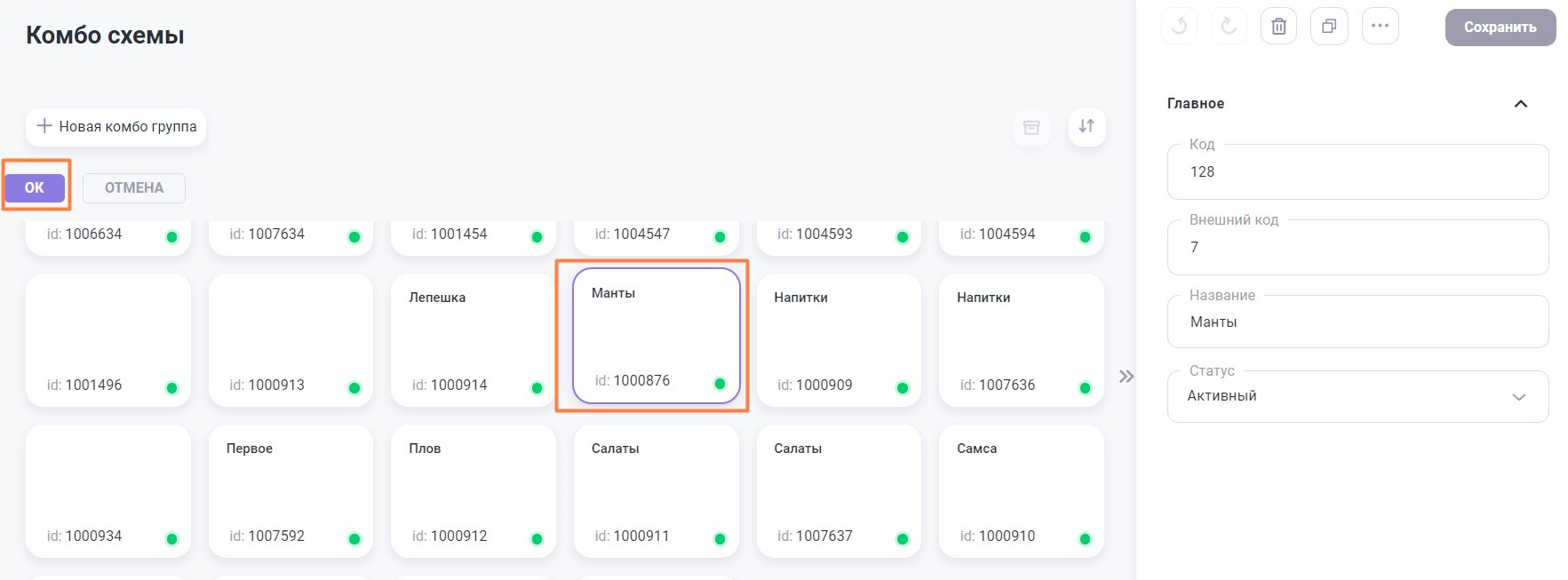Click the double chevron panel collapse icon
Viewport: 1568px width, 580px height.
point(1126,377)
